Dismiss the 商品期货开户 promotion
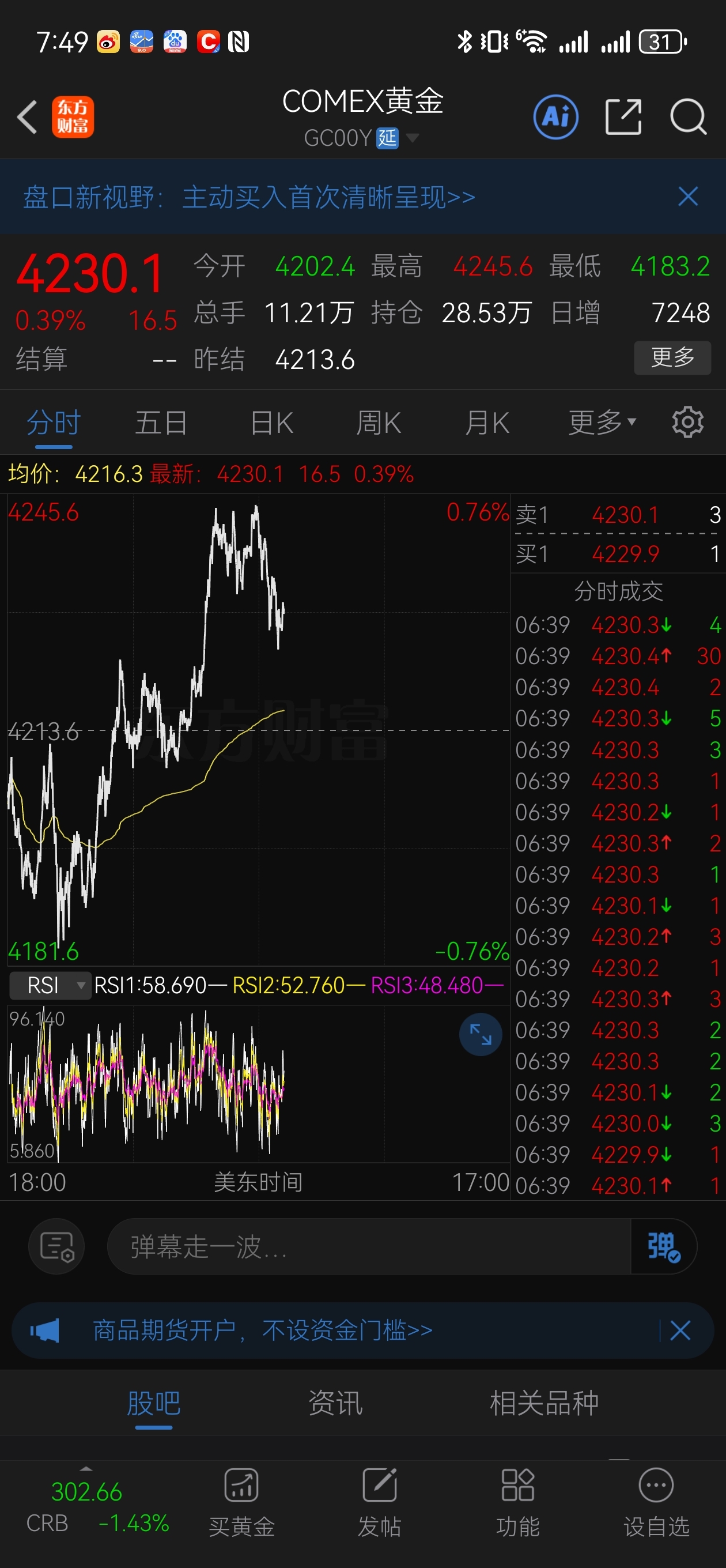 [x=680, y=1330]
